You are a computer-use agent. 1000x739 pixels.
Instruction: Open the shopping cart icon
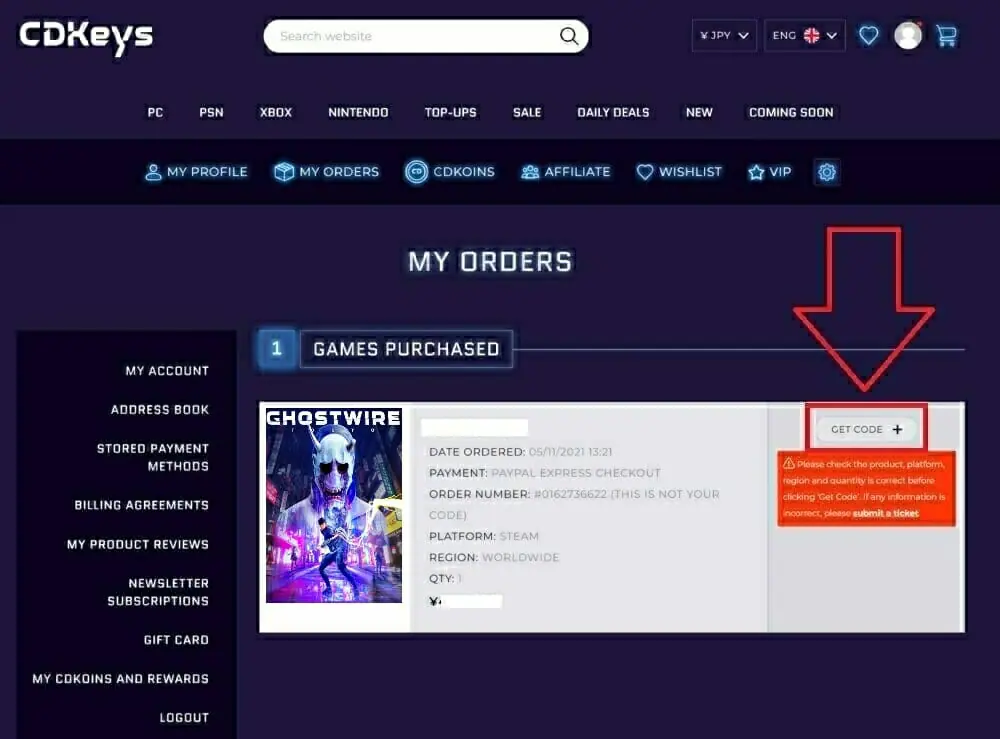[x=946, y=35]
